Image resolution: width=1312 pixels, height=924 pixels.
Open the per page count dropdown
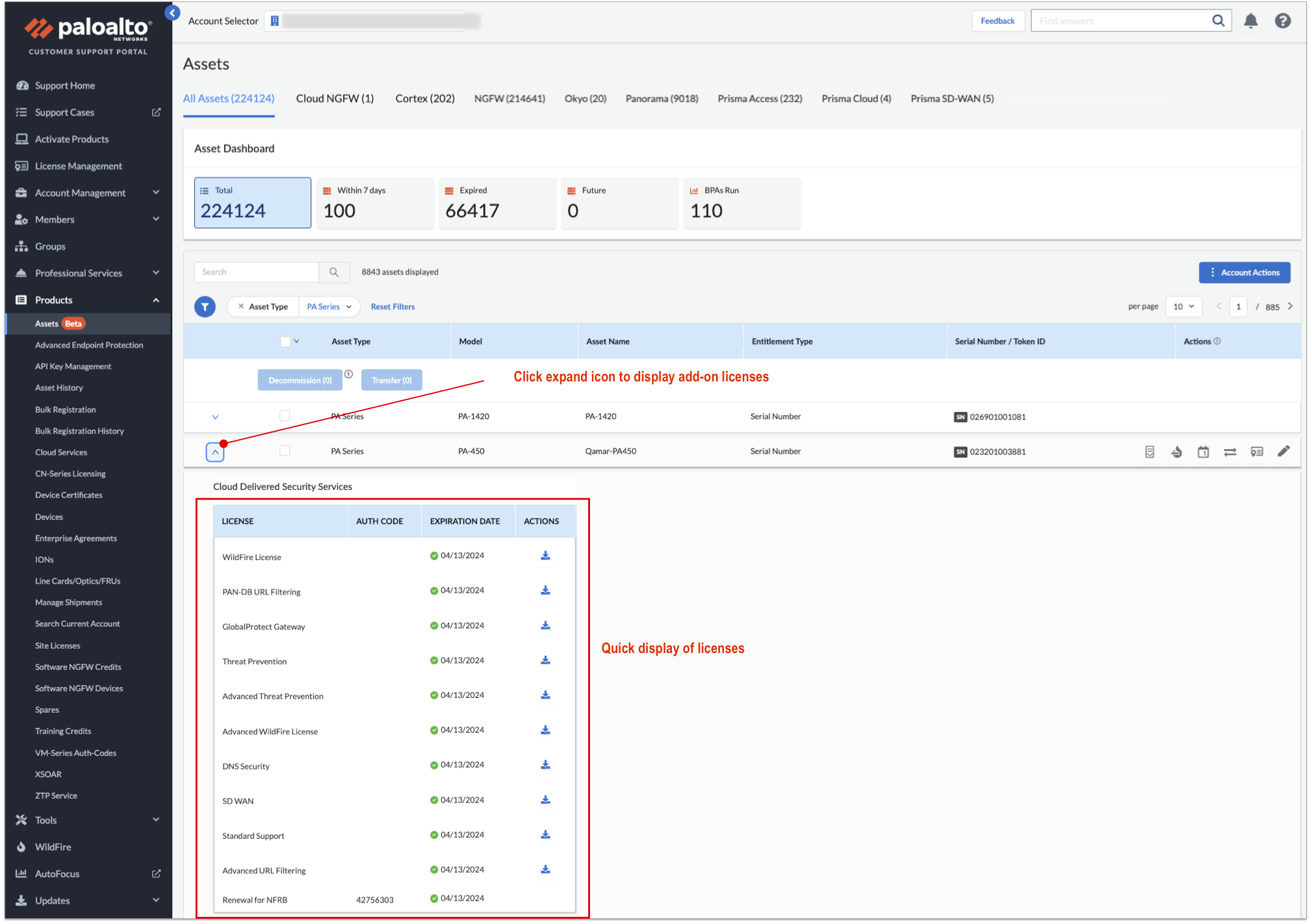click(1183, 307)
